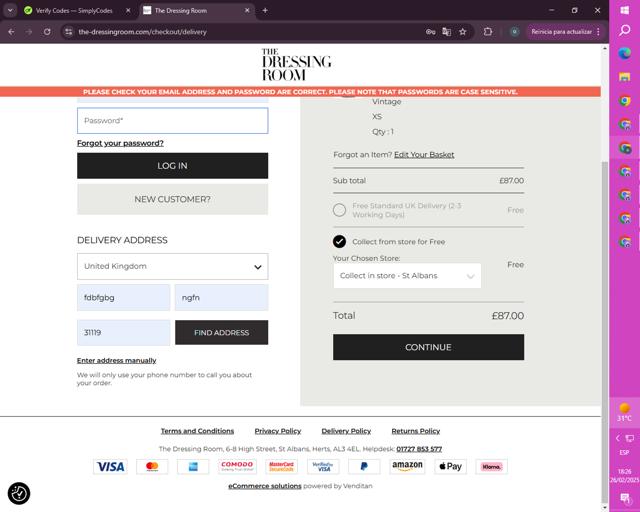Image resolution: width=640 pixels, height=512 pixels.
Task: Open the Forgot your password link
Action: [120, 143]
